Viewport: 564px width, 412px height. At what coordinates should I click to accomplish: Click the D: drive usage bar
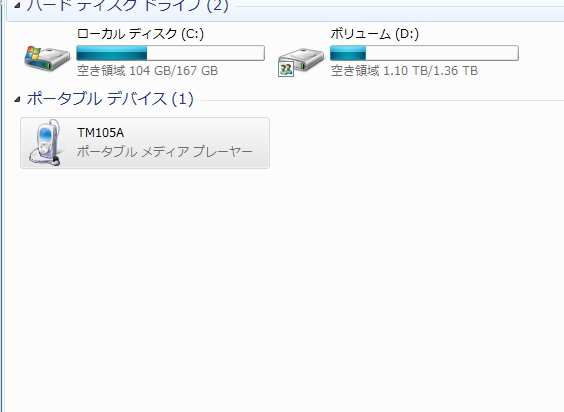click(424, 53)
